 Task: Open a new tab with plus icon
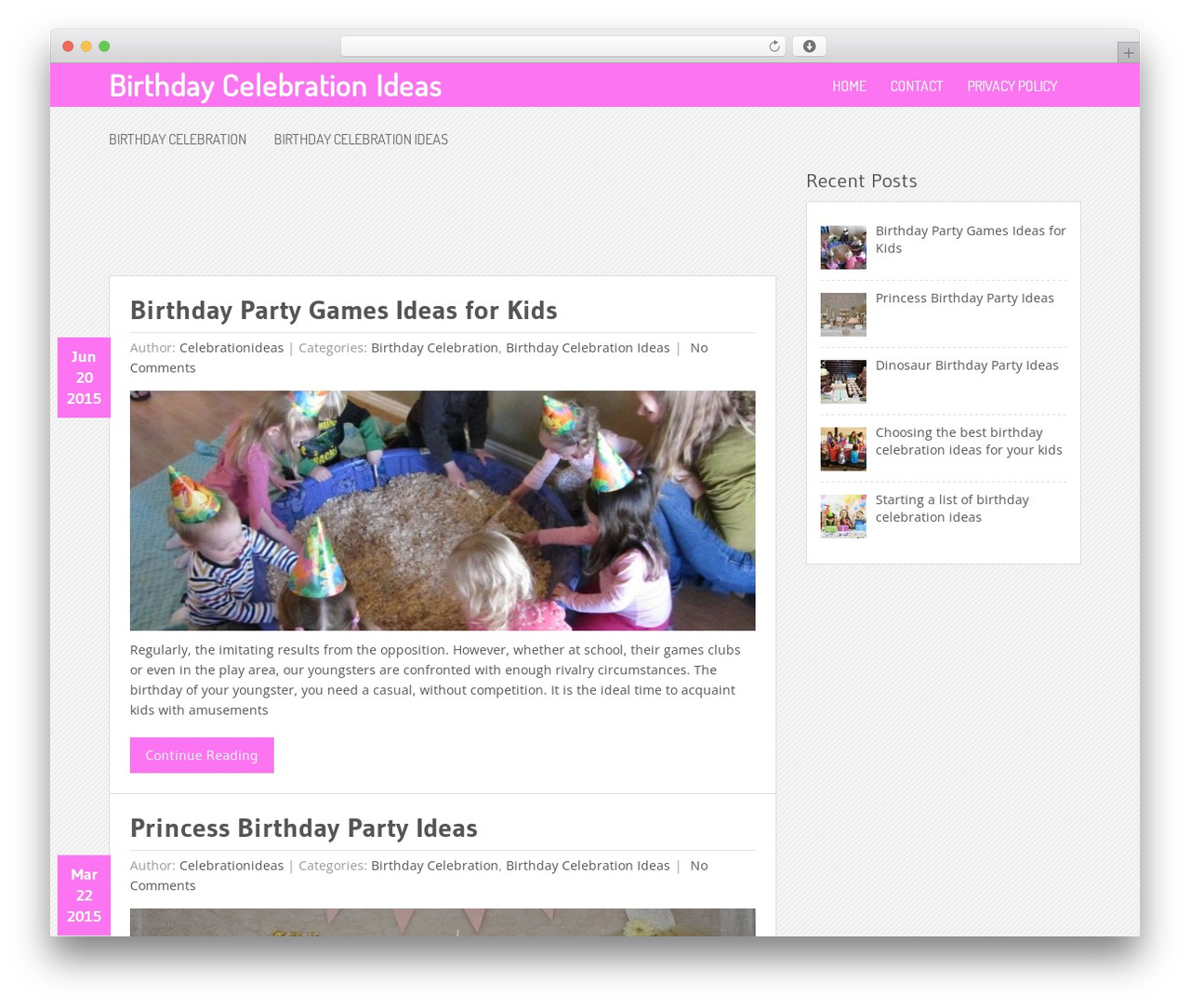[x=1128, y=53]
